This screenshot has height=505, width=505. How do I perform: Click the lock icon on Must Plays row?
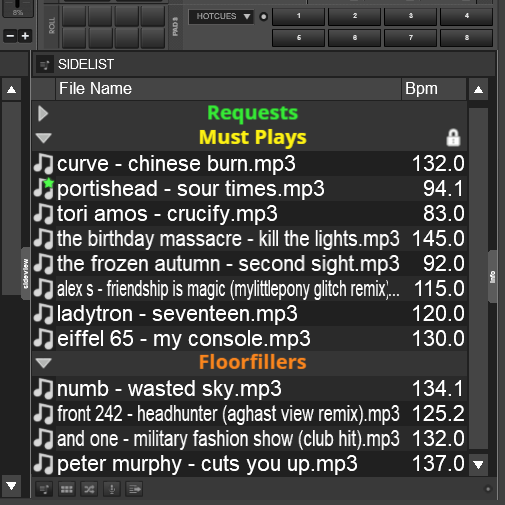pyautogui.click(x=453, y=138)
